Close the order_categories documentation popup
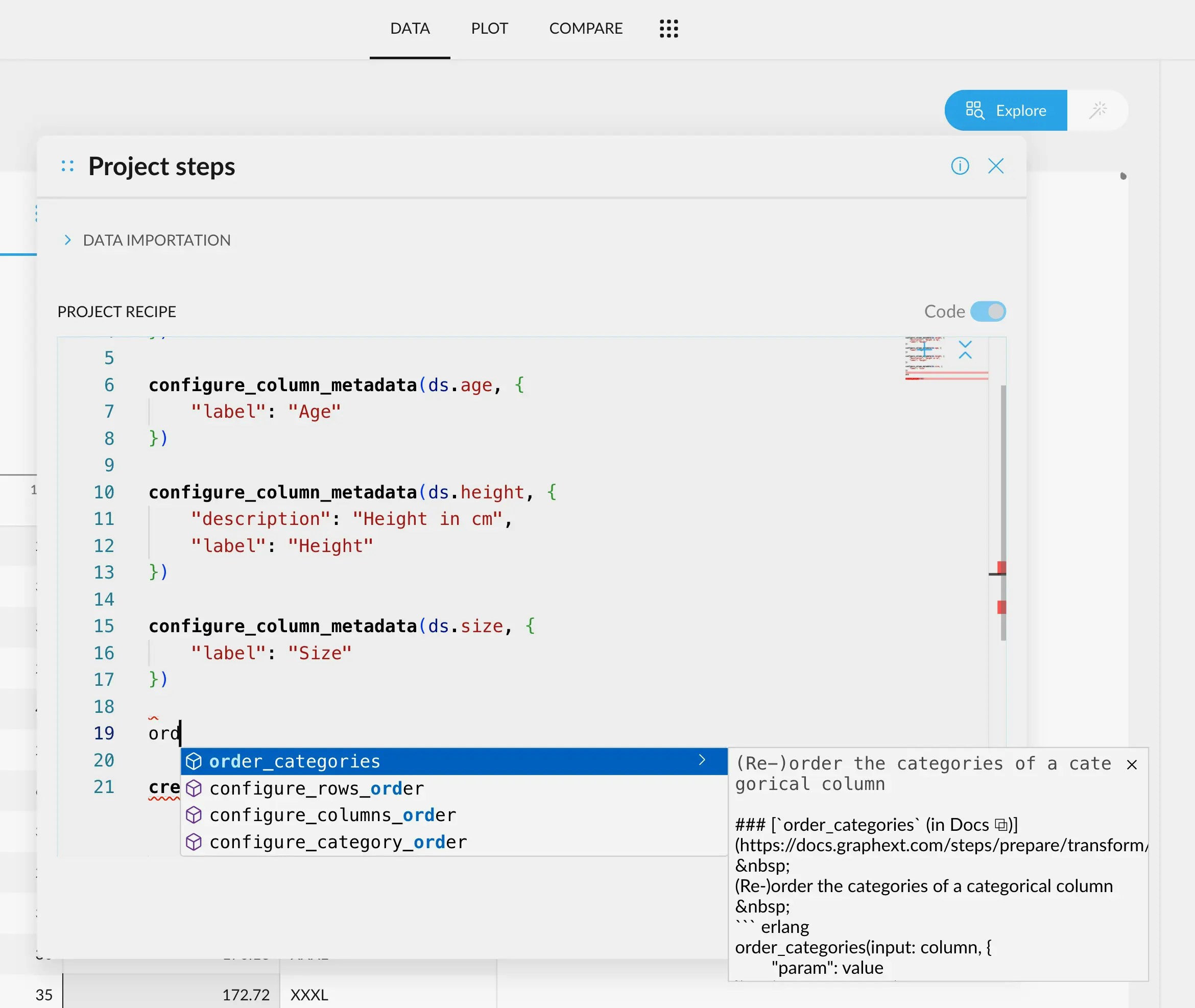The image size is (1195, 1008). 1131,764
